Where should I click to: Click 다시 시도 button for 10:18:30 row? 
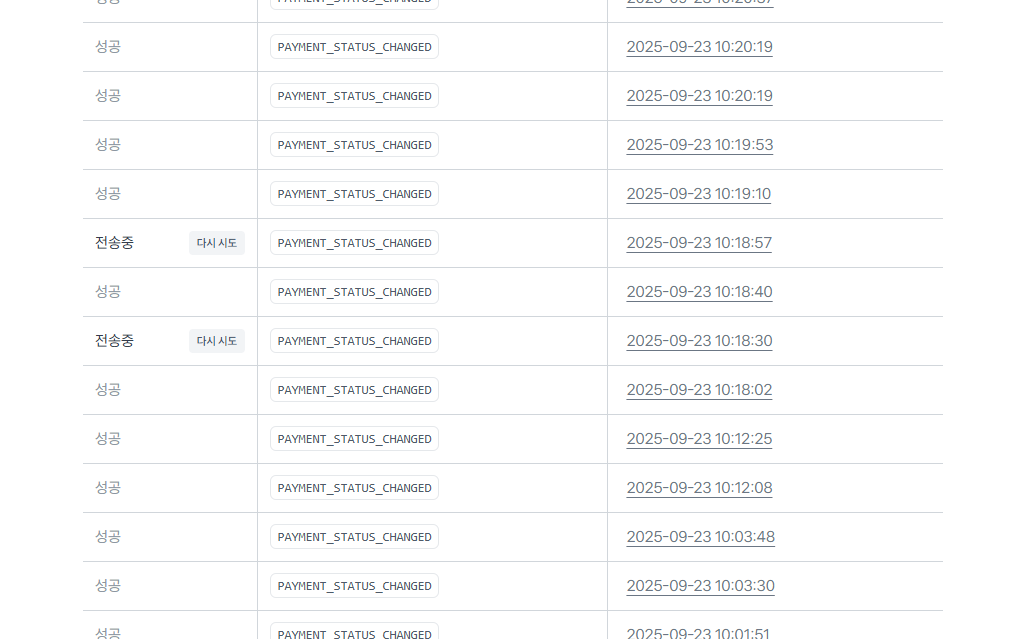pyautogui.click(x=216, y=341)
